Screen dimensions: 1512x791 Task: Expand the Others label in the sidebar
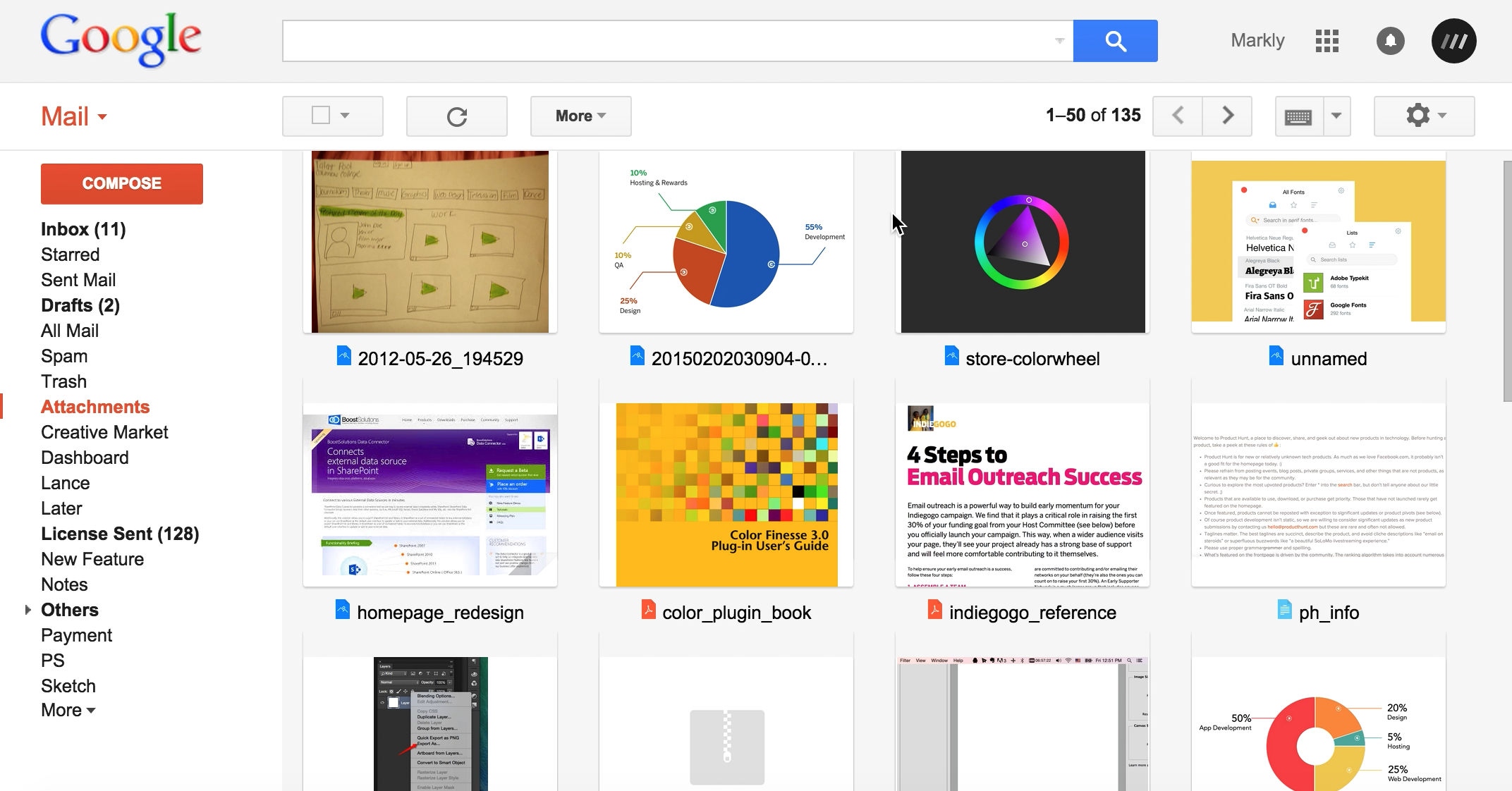(28, 610)
